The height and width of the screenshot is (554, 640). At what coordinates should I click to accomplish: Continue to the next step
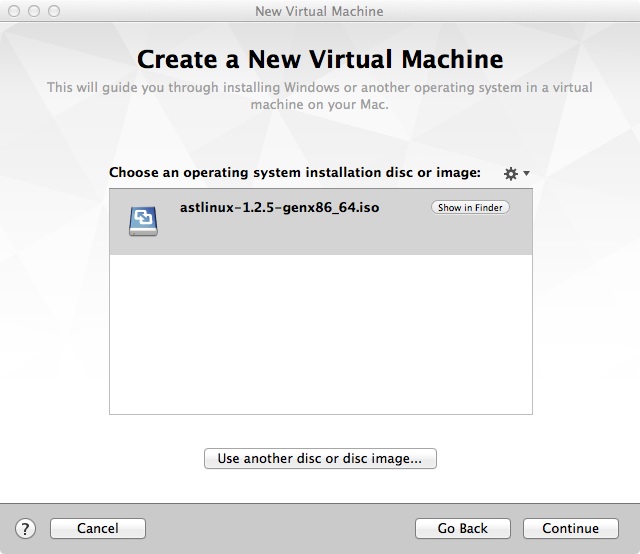point(571,528)
